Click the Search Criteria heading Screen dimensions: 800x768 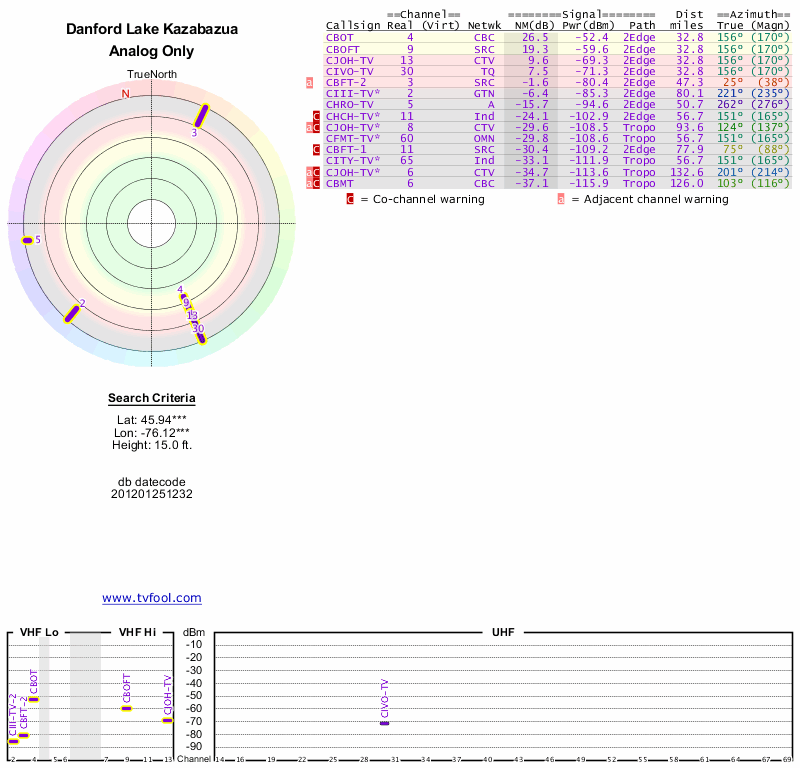tap(152, 399)
